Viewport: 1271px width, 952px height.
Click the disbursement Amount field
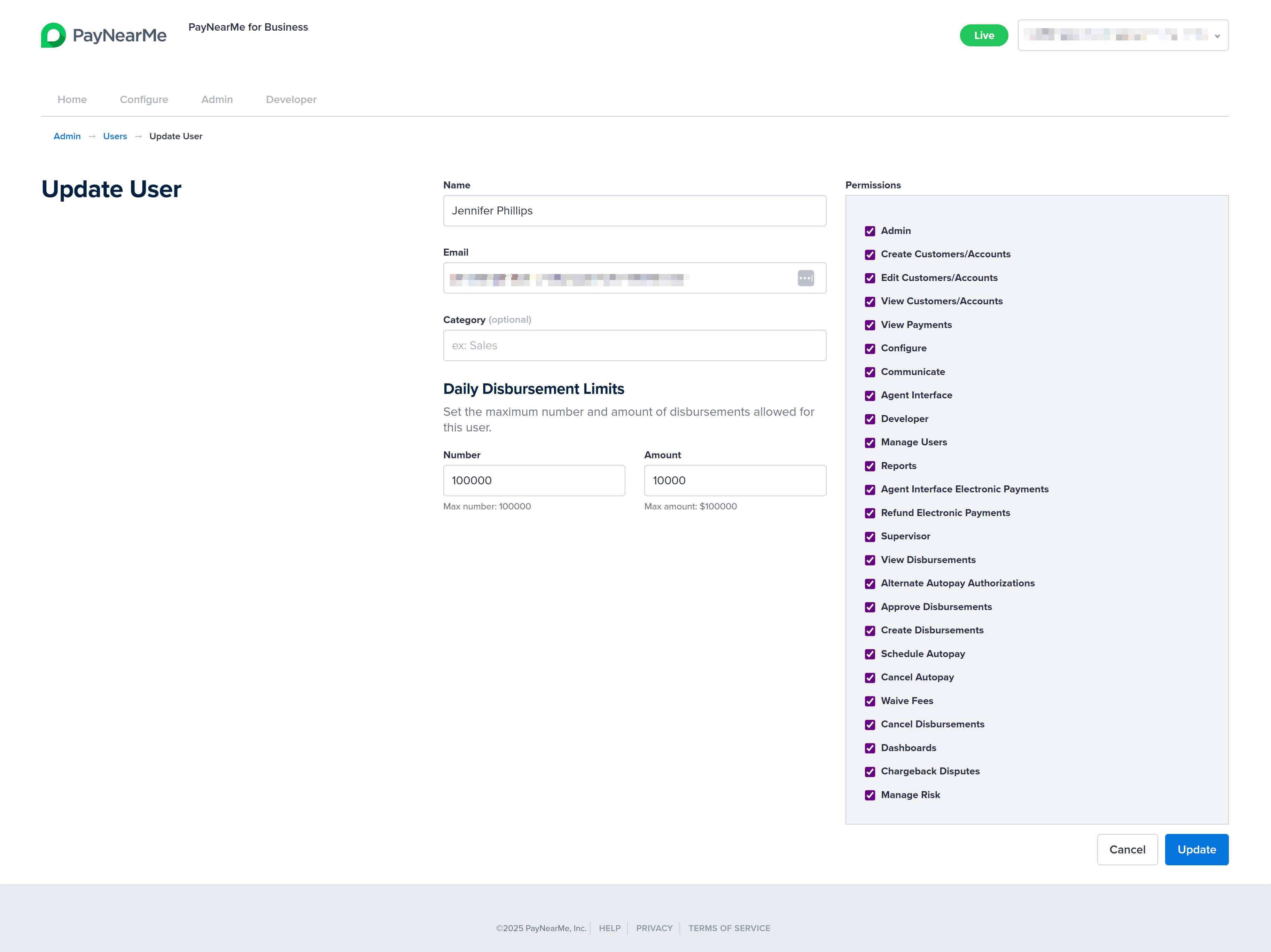click(735, 480)
